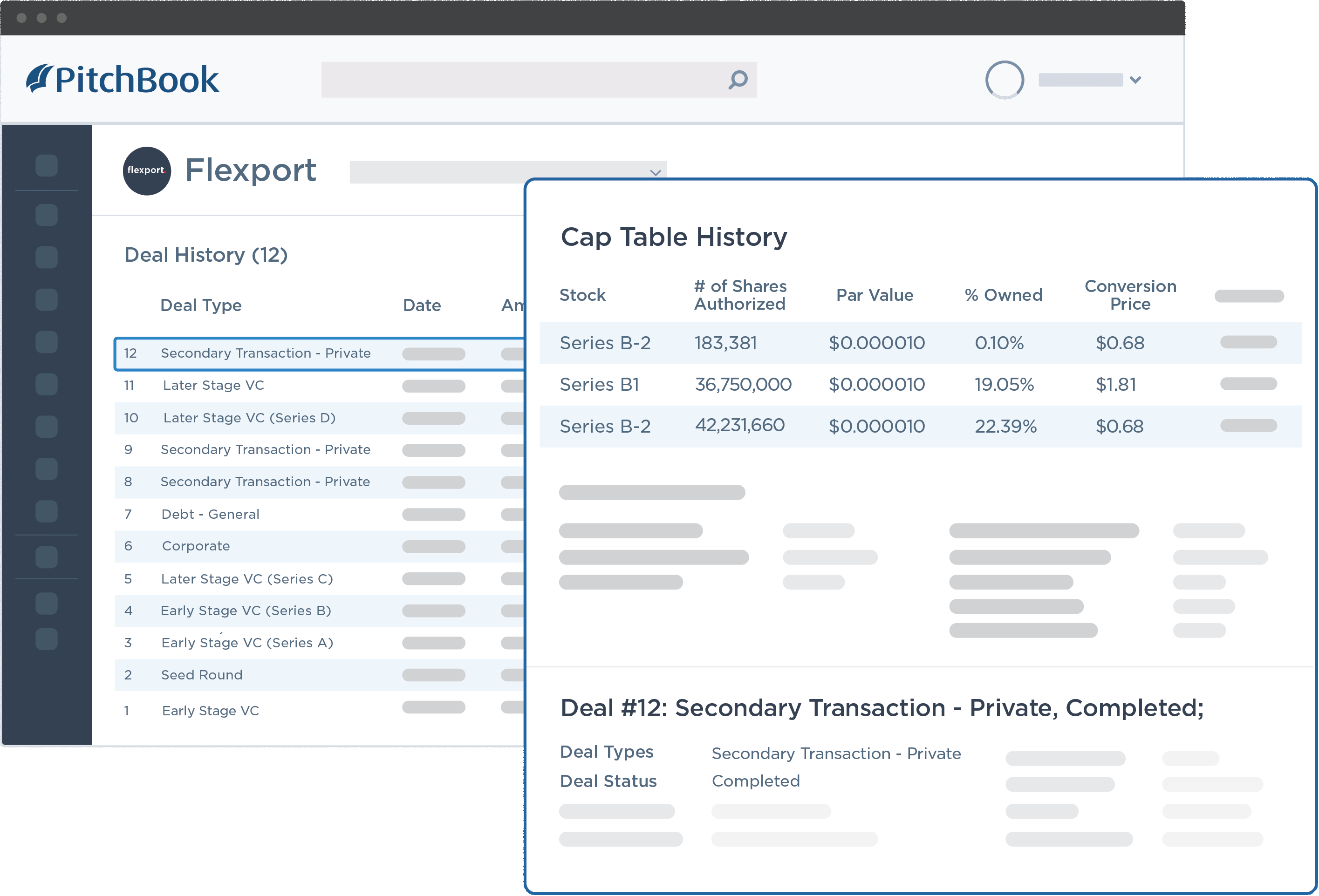
Task: Click the Stock column header
Action: pos(582,295)
